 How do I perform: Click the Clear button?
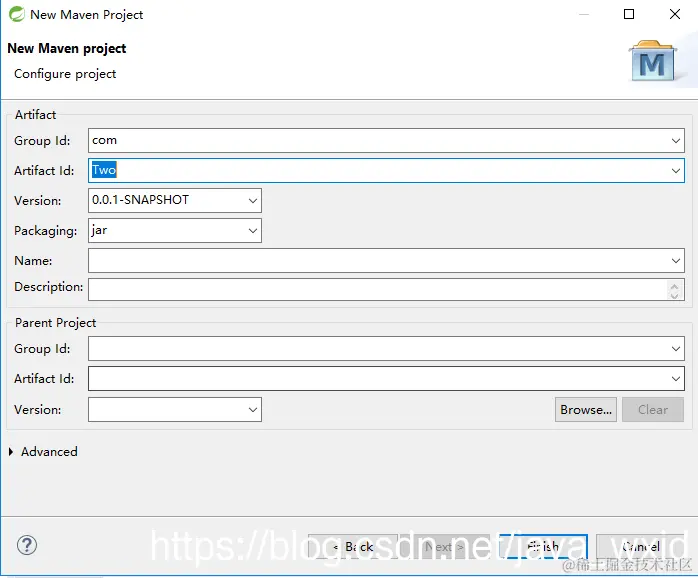click(x=653, y=410)
